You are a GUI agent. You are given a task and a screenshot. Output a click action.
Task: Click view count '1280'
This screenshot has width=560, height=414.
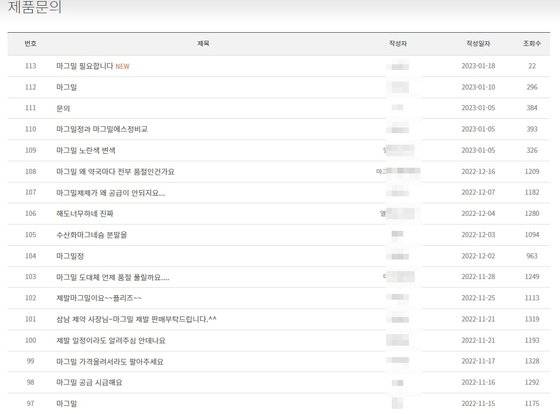pyautogui.click(x=532, y=214)
